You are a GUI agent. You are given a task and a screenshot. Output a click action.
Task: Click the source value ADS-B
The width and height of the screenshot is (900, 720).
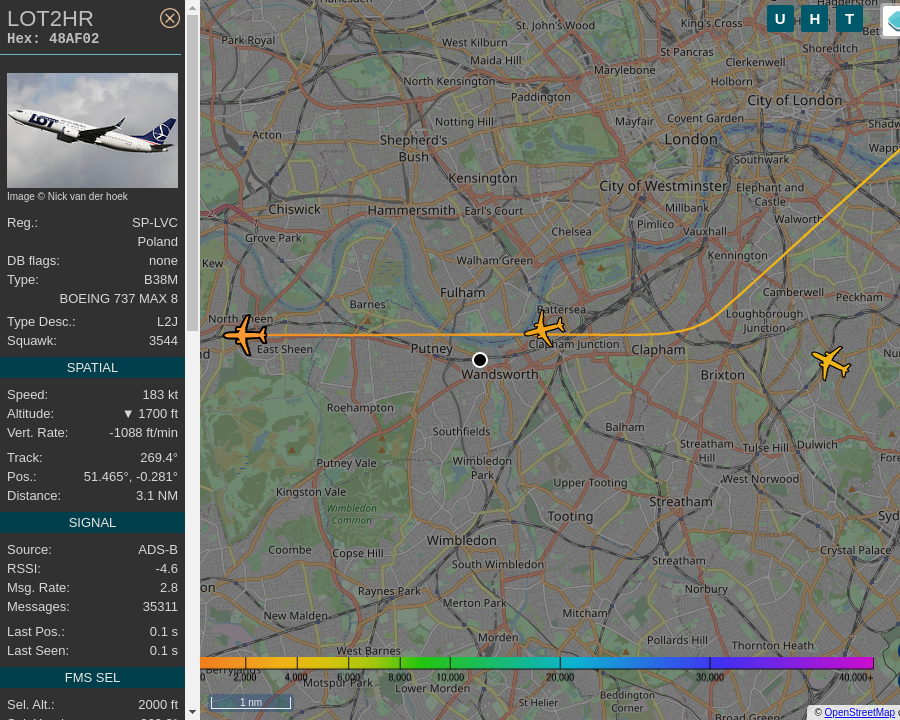158,549
